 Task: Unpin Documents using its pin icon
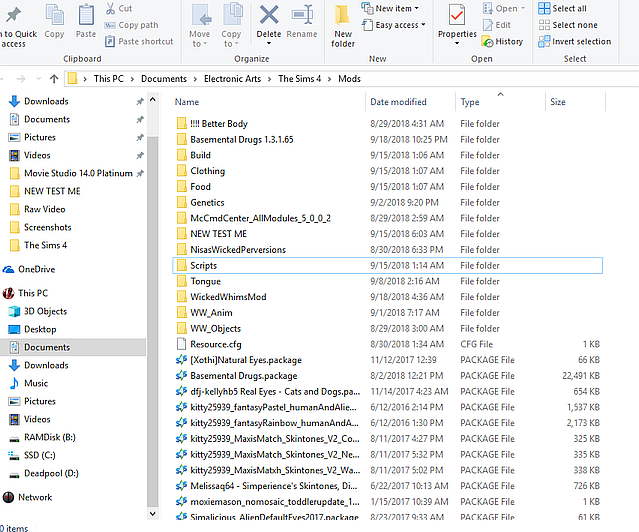tap(140, 119)
